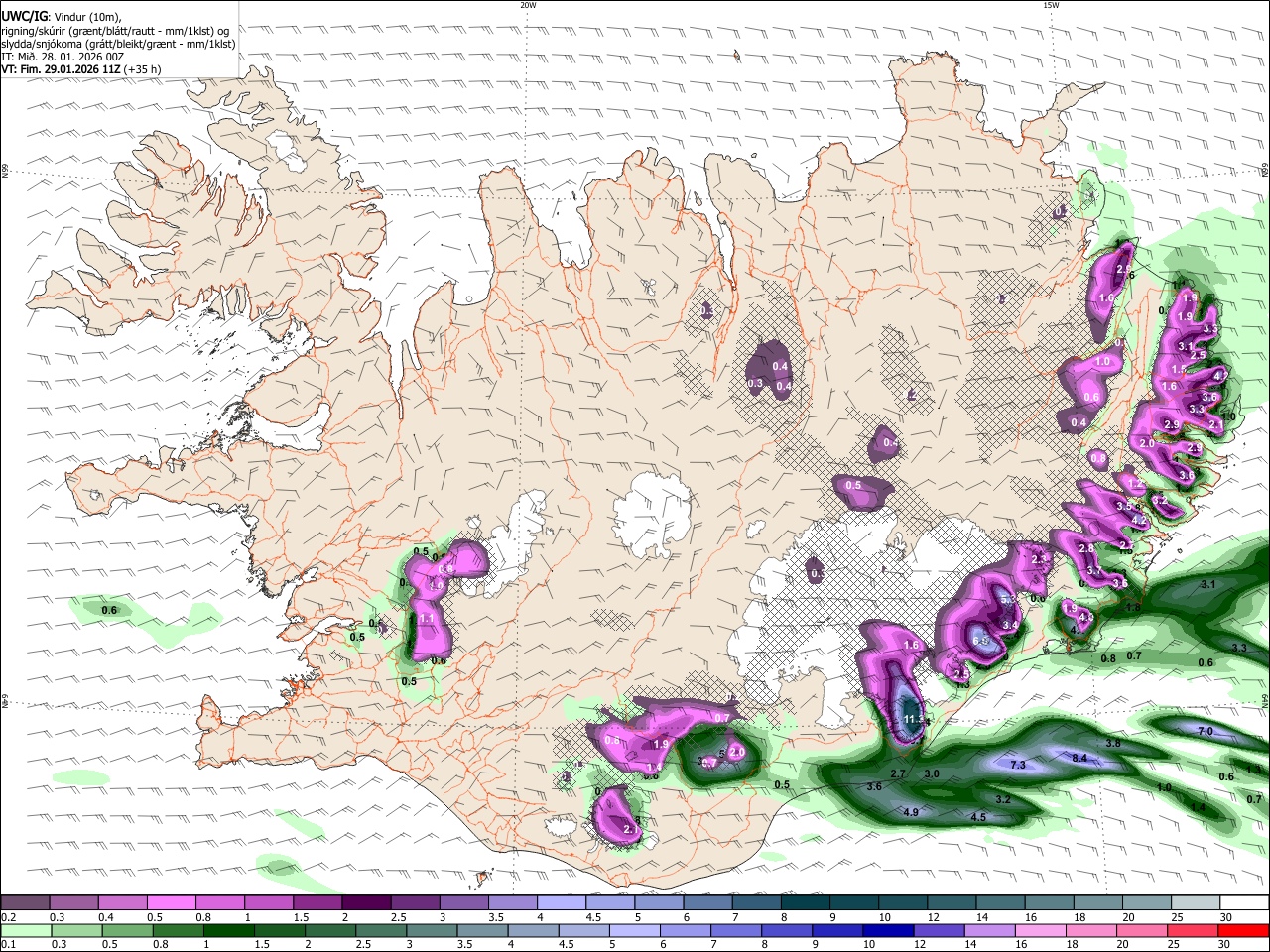Image resolution: width=1270 pixels, height=952 pixels.
Task: Click the 15W longitude label
Action: pos(1050,5)
